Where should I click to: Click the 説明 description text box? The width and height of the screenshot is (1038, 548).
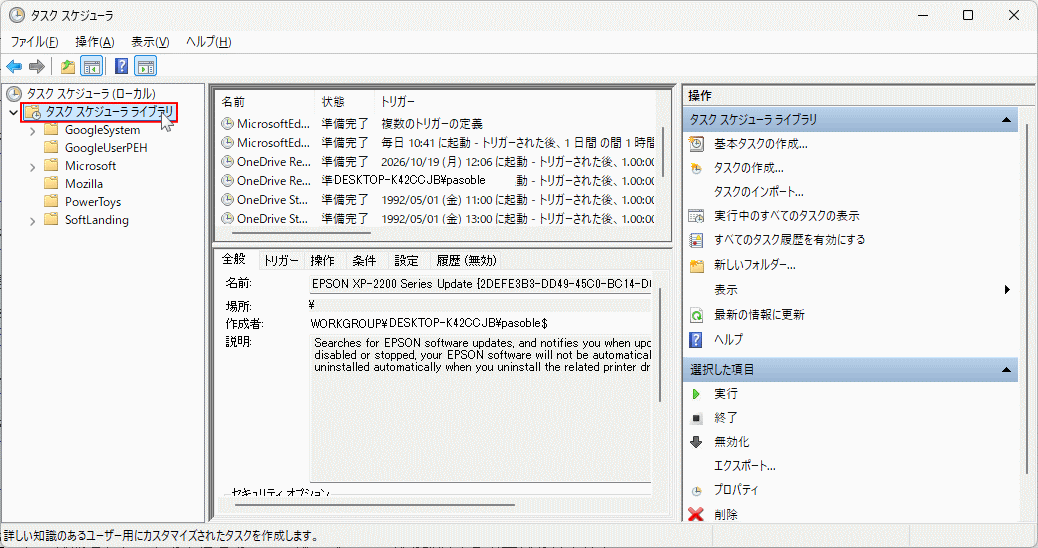coord(481,408)
